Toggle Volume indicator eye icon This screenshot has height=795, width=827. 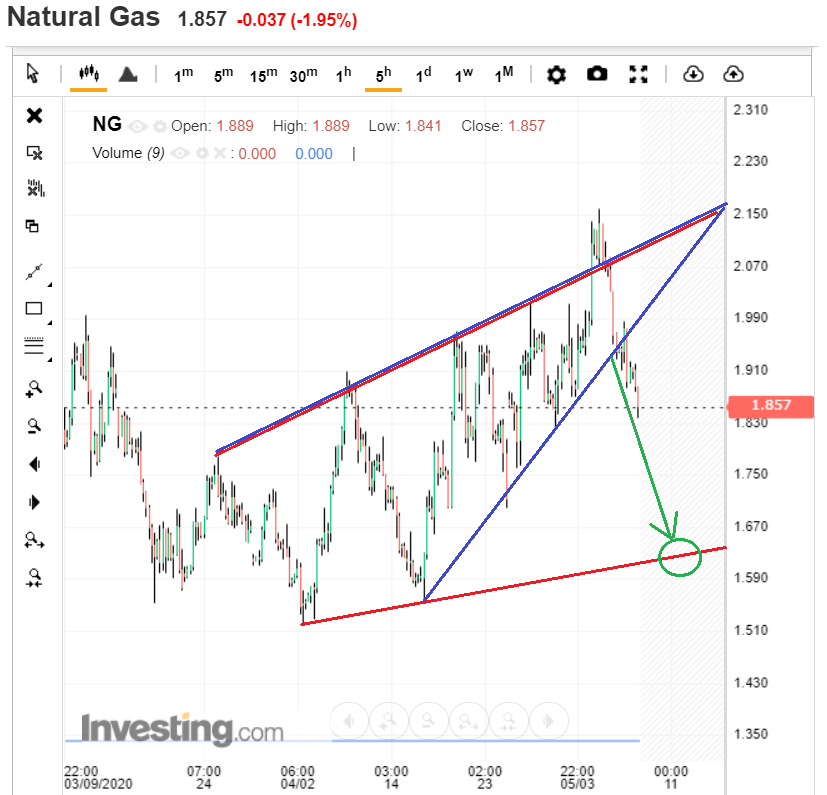point(180,154)
